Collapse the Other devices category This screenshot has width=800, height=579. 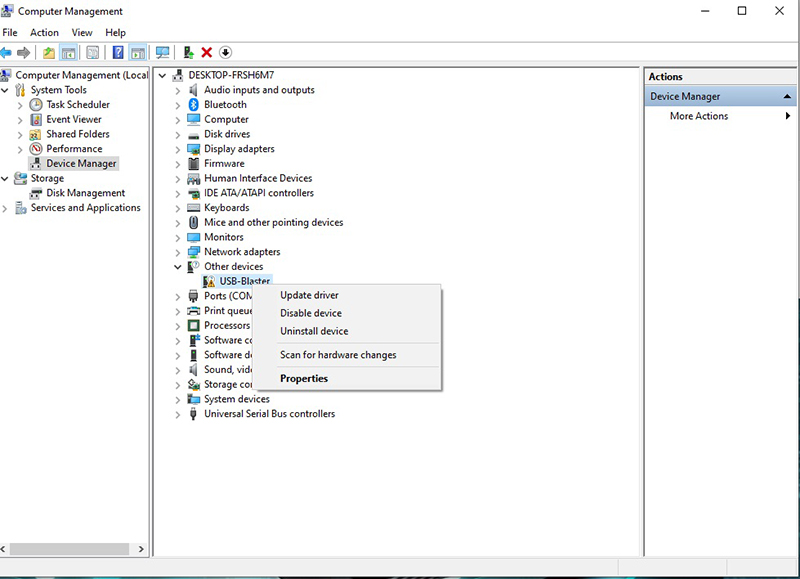tap(178, 267)
